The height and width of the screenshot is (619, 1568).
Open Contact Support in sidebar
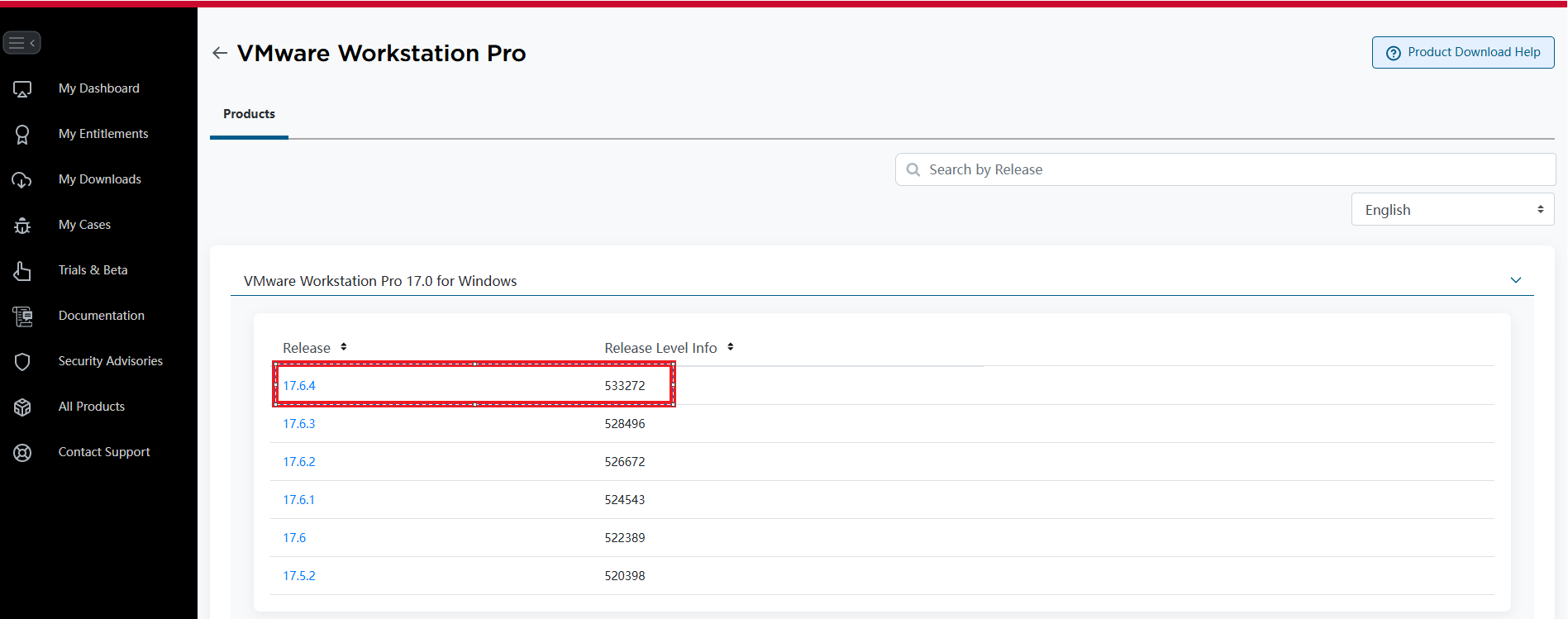[104, 452]
